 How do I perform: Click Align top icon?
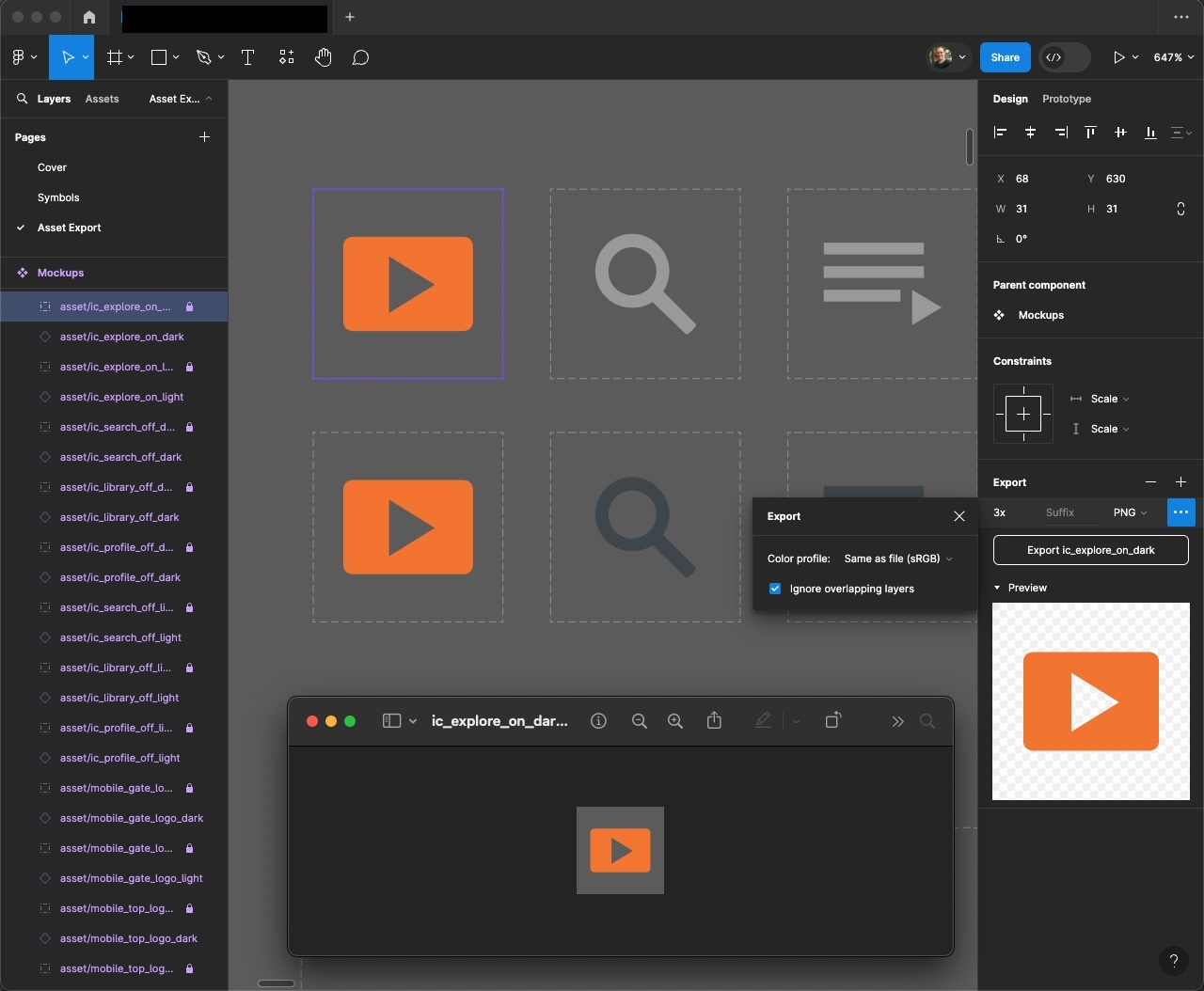tap(1090, 133)
